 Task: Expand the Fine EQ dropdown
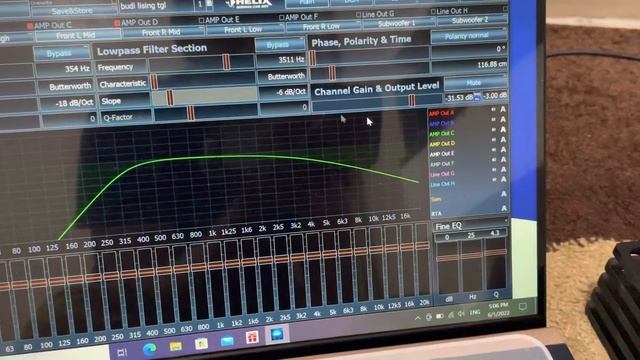point(471,225)
